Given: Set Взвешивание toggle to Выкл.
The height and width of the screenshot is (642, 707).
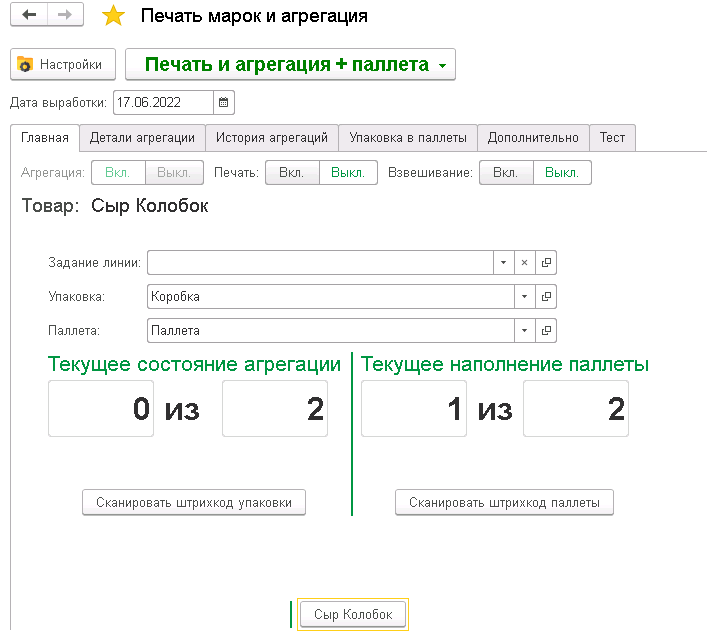Looking at the screenshot, I should [562, 173].
